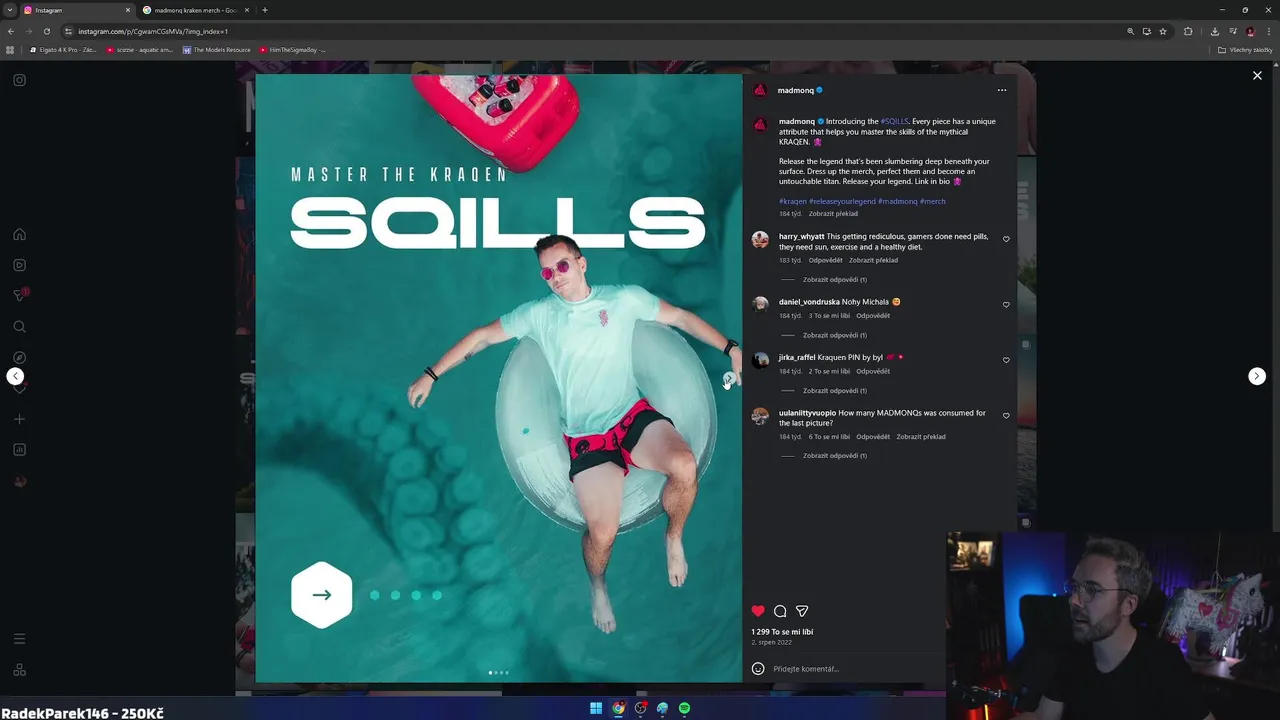
Task: Open Chrome from the taskbar
Action: 618,708
